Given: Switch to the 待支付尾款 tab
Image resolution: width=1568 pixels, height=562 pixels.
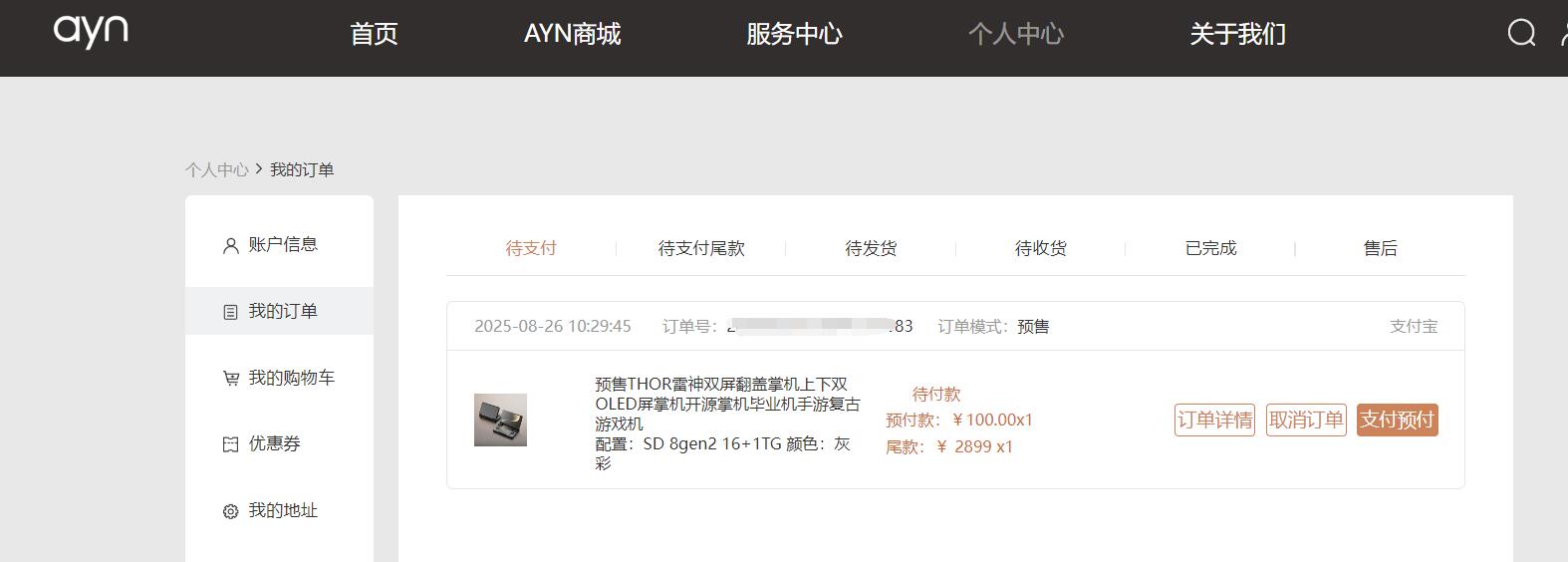Looking at the screenshot, I should (701, 248).
